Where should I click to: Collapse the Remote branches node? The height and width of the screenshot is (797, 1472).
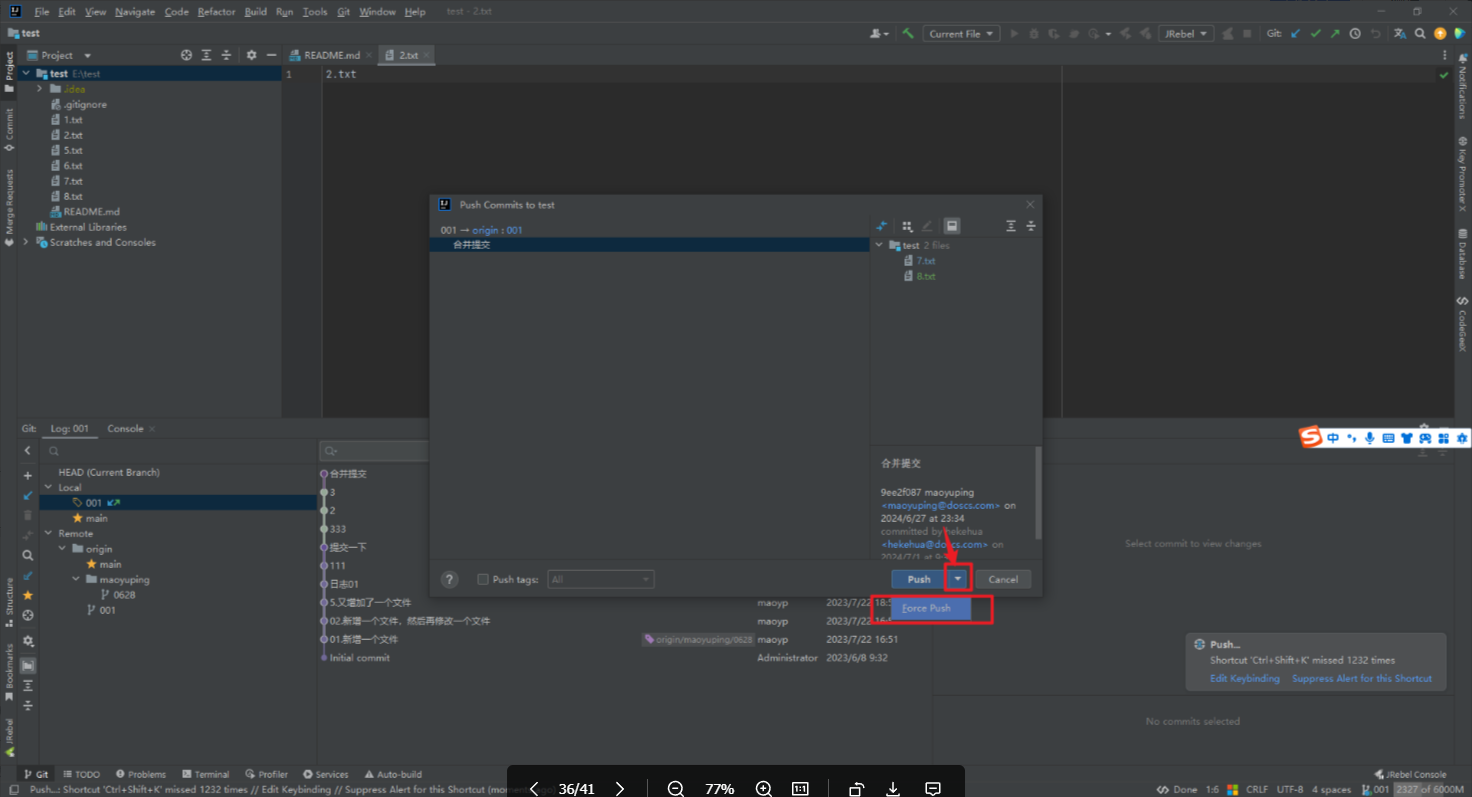48,534
